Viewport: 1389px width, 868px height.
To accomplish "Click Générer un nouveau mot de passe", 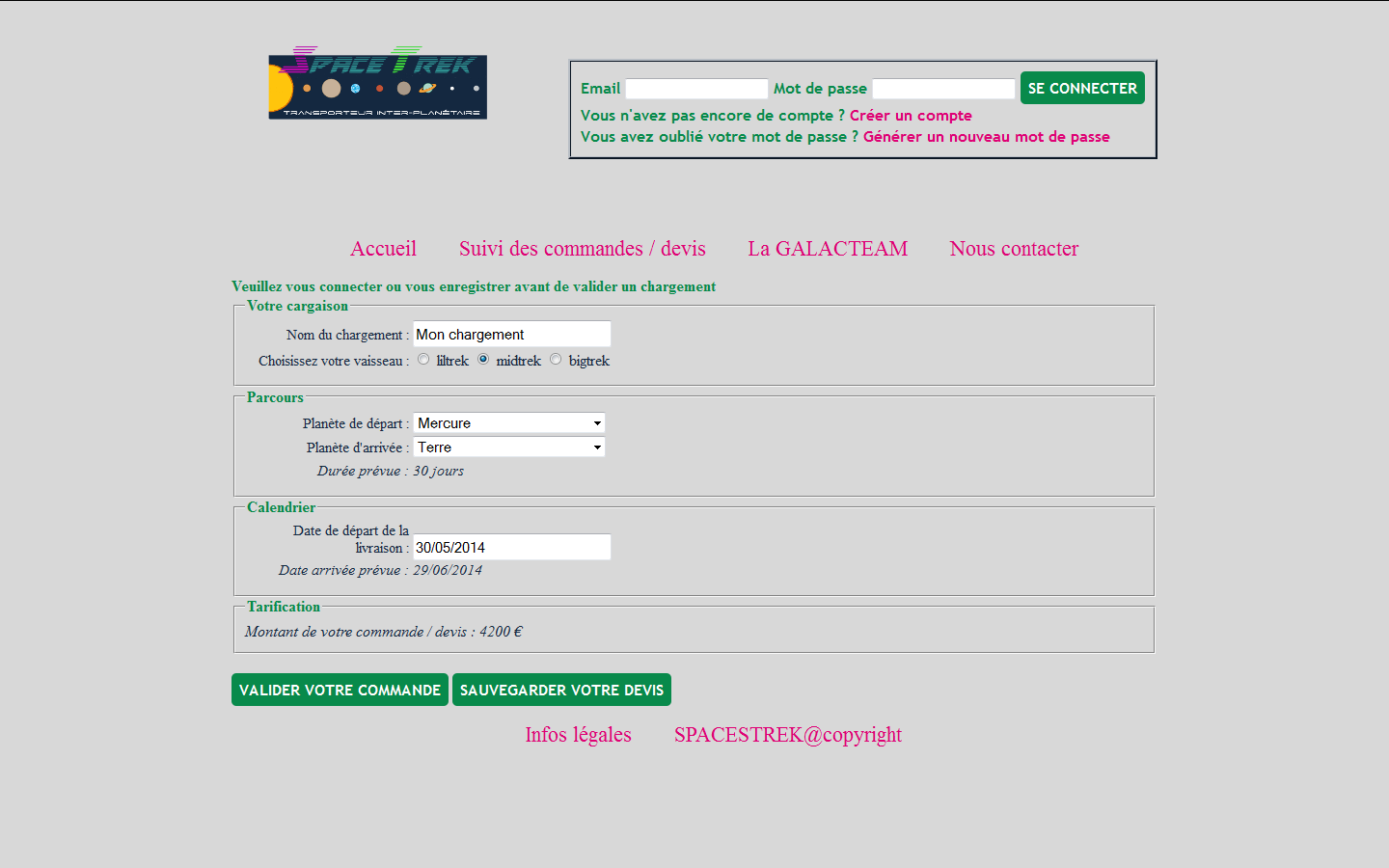I will click(986, 137).
